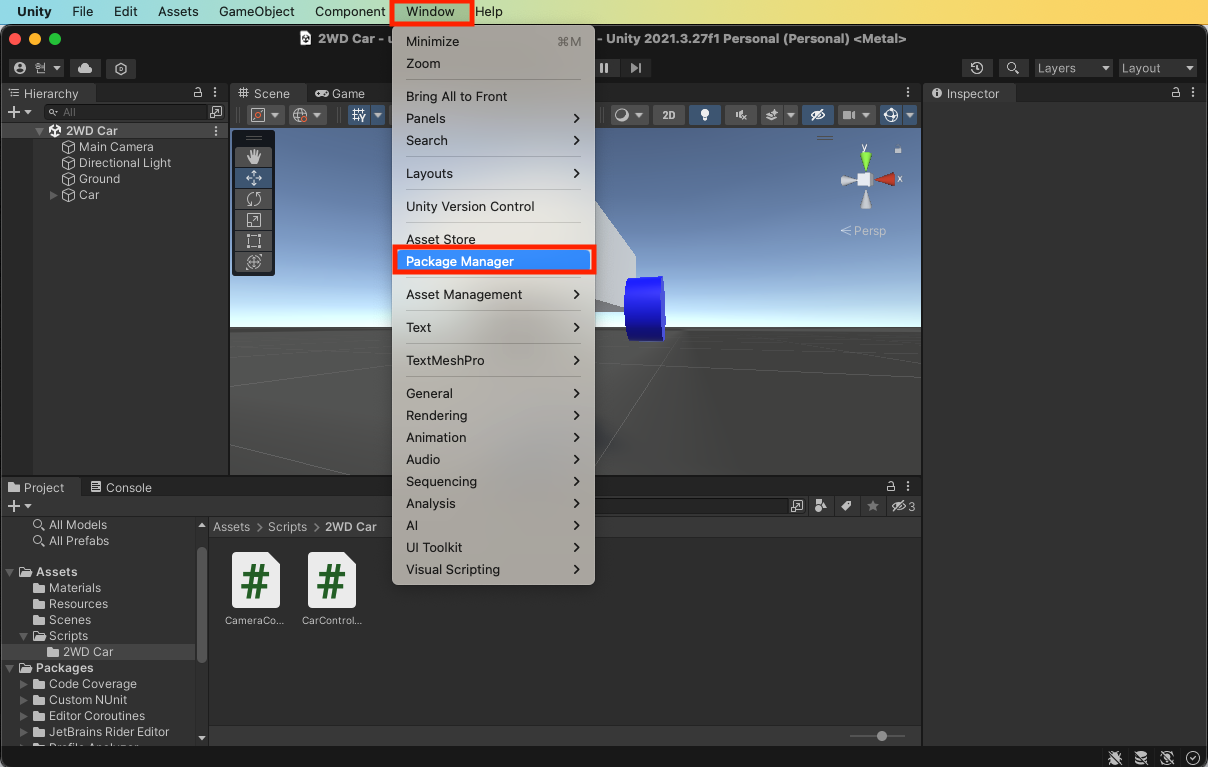
Task: Open Hierarchy create (+) dropdown
Action: pos(19,112)
